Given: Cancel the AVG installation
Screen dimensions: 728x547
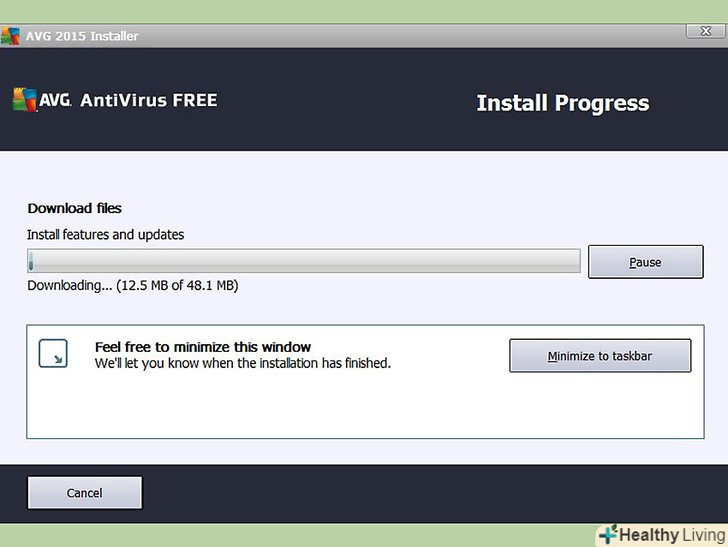Looking at the screenshot, I should click(84, 493).
